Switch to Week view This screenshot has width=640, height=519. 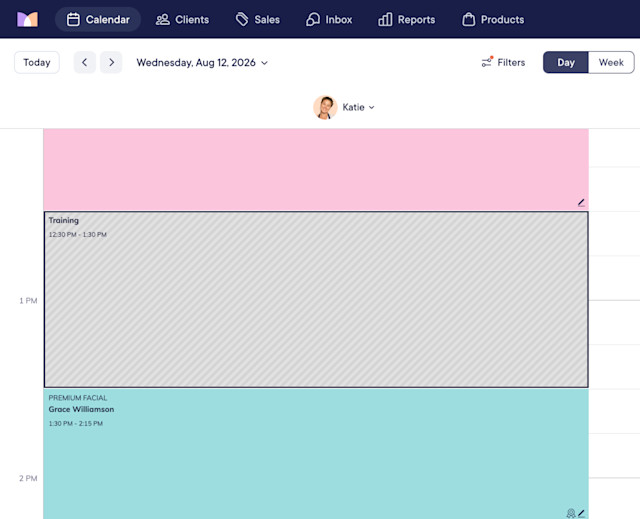[611, 62]
